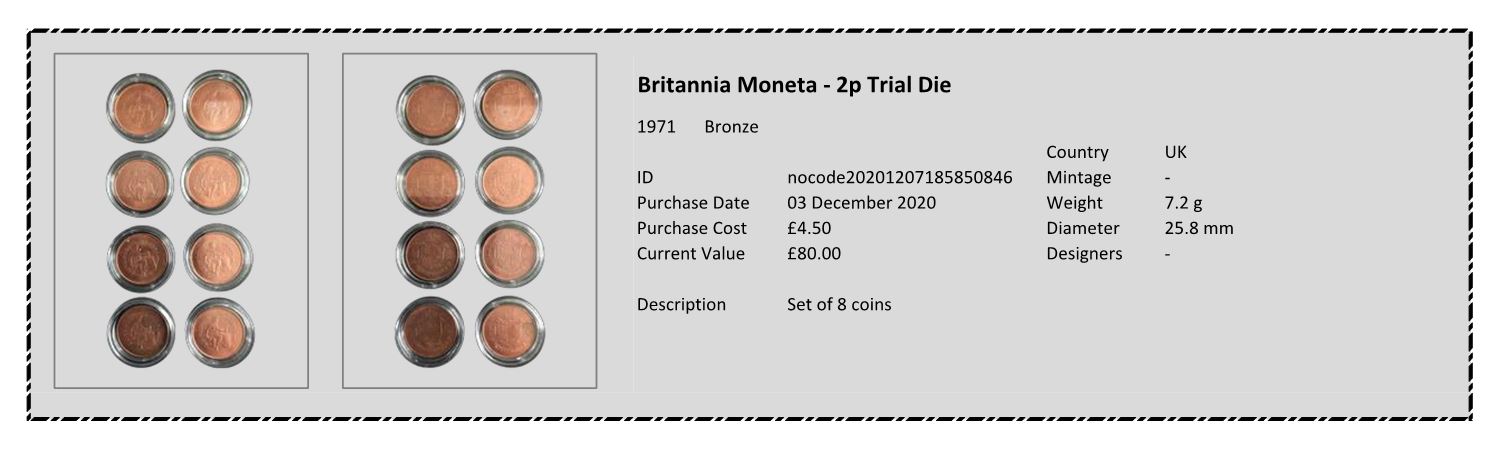
Task: Click the Description label
Action: (682, 304)
